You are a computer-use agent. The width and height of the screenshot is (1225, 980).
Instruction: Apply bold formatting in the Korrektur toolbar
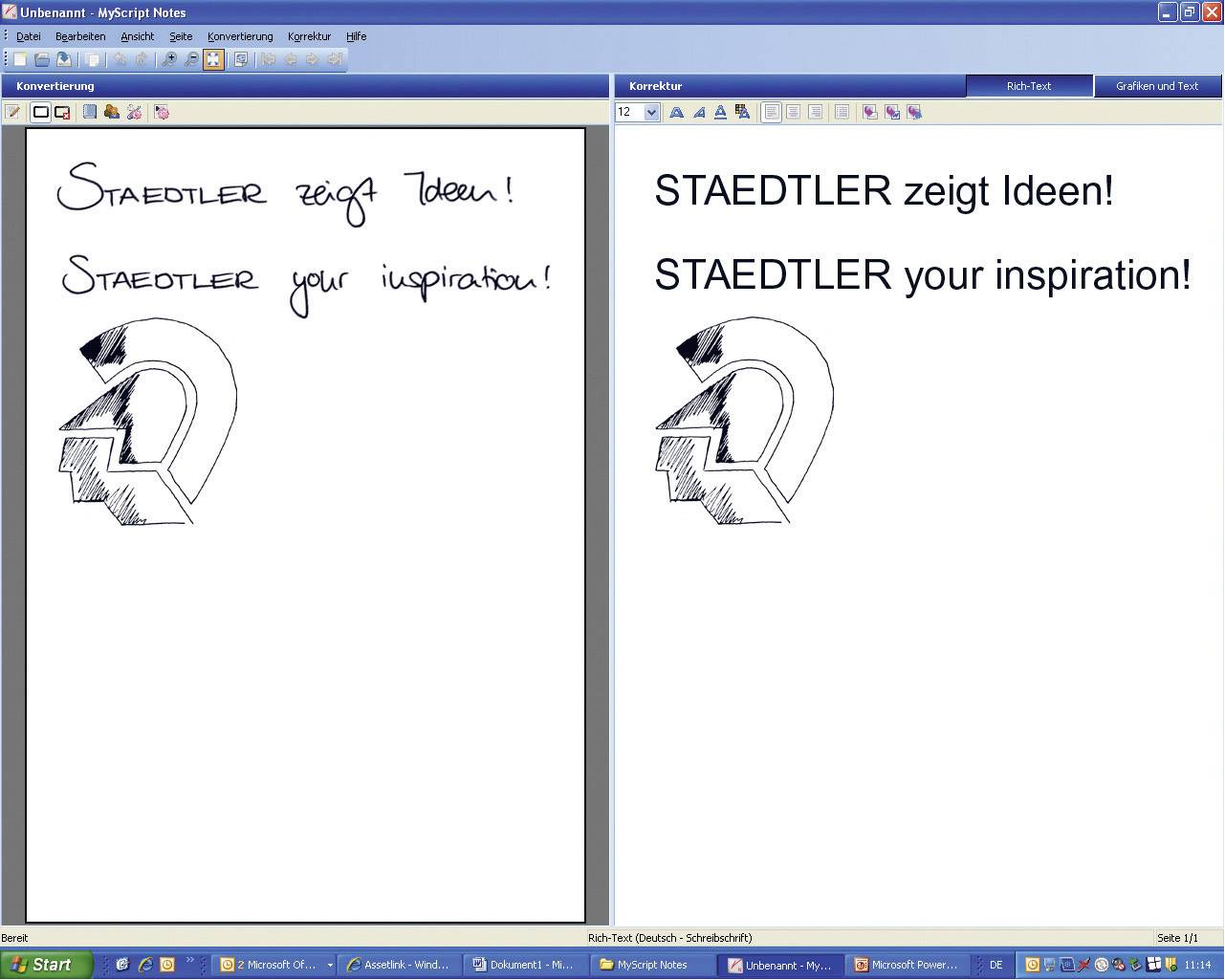point(676,112)
